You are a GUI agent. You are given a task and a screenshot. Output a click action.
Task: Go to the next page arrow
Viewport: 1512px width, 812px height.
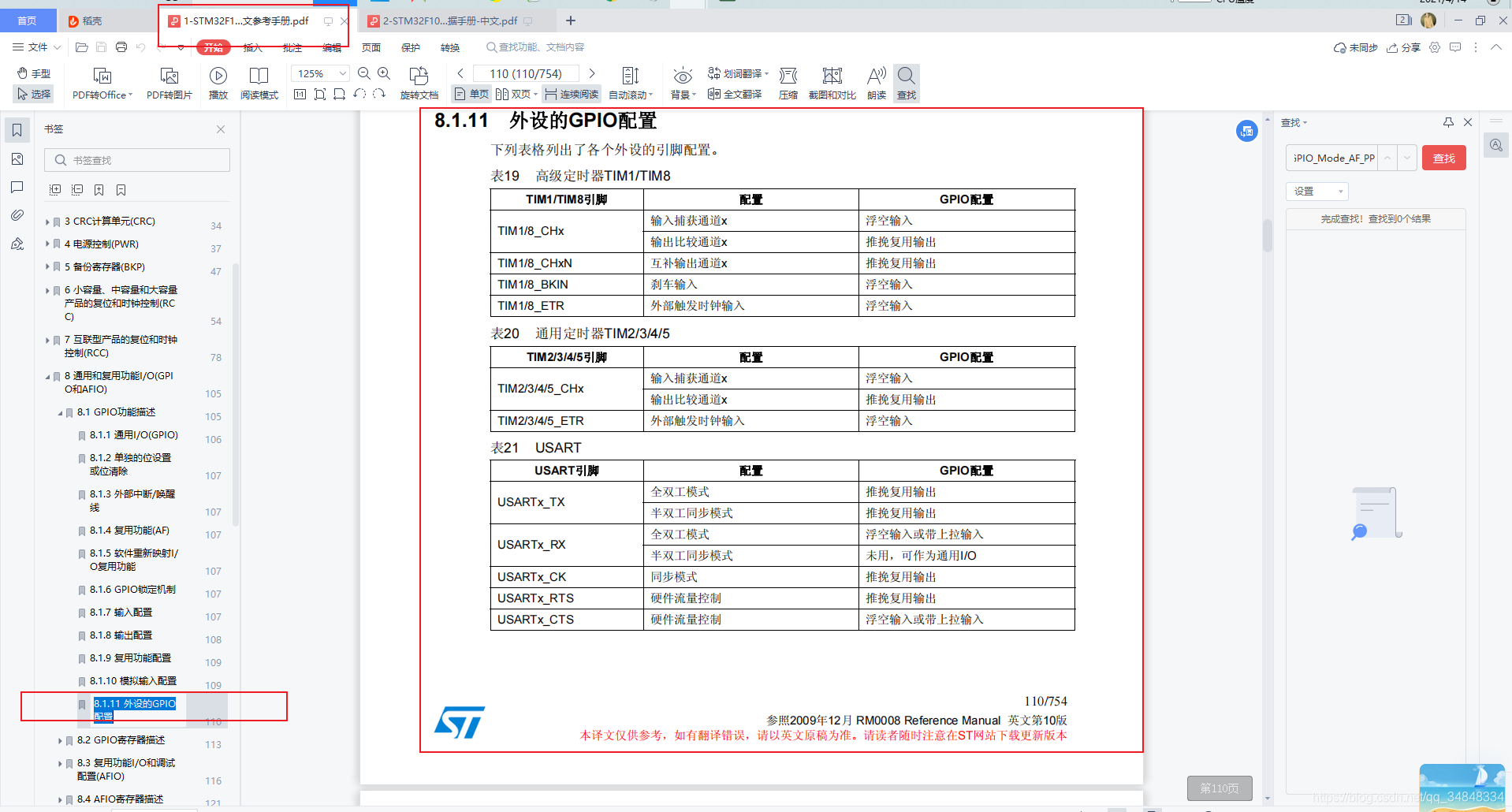[592, 73]
